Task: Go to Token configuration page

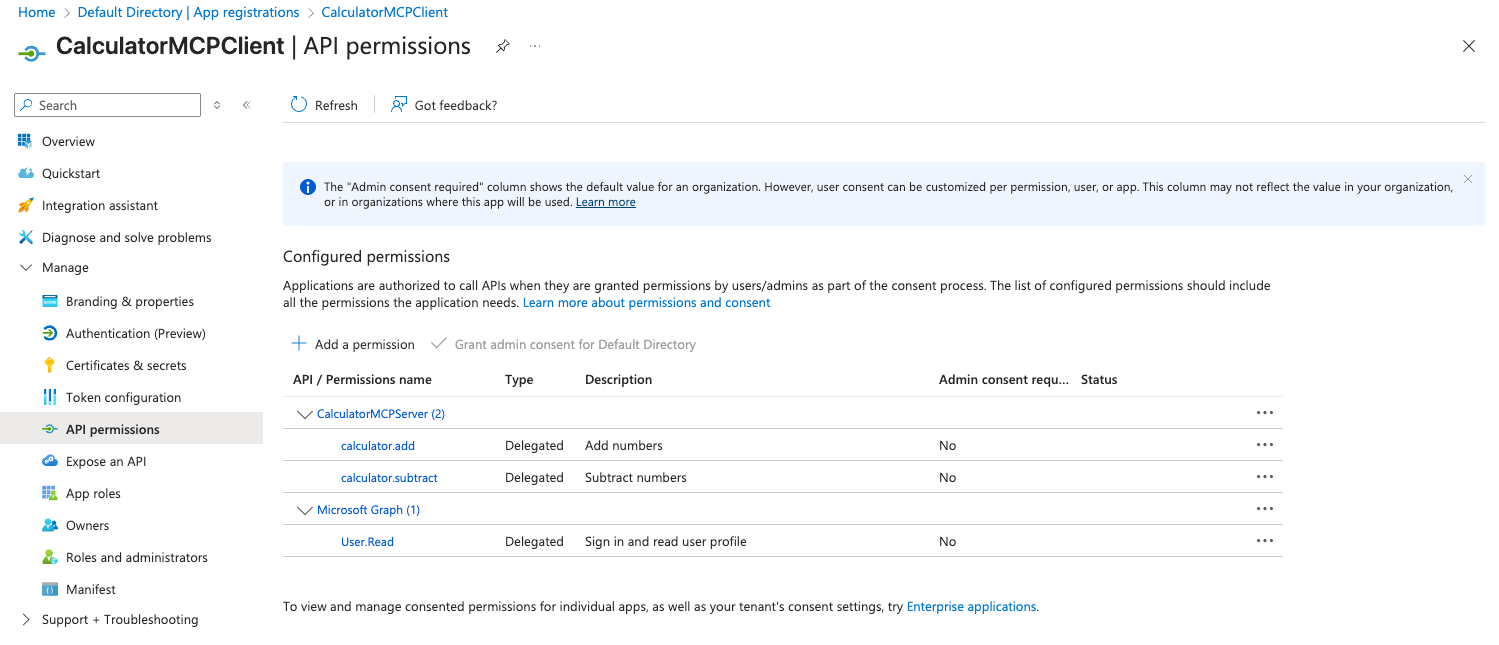Action: click(123, 397)
